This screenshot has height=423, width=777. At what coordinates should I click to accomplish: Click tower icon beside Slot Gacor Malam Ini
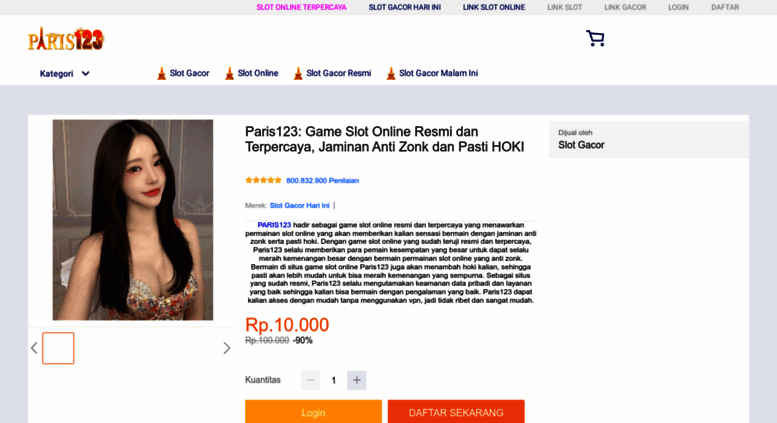tap(391, 73)
